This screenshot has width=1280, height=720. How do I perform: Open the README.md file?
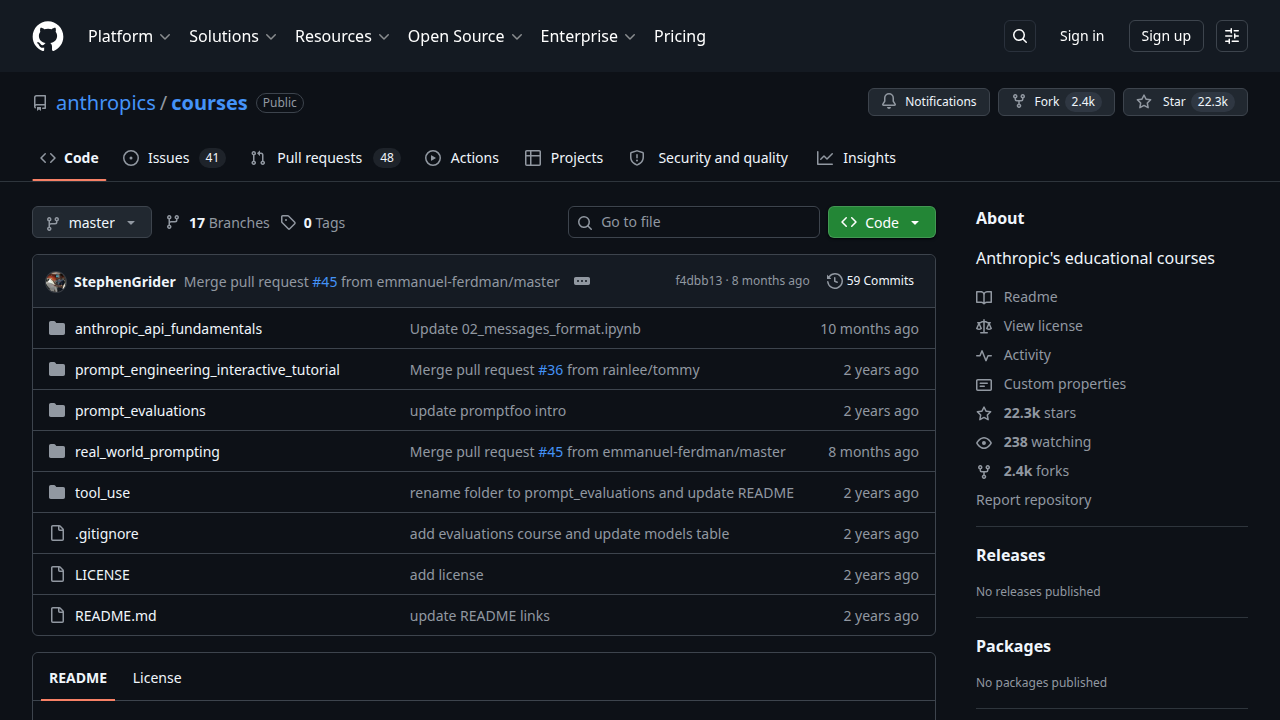coord(116,616)
